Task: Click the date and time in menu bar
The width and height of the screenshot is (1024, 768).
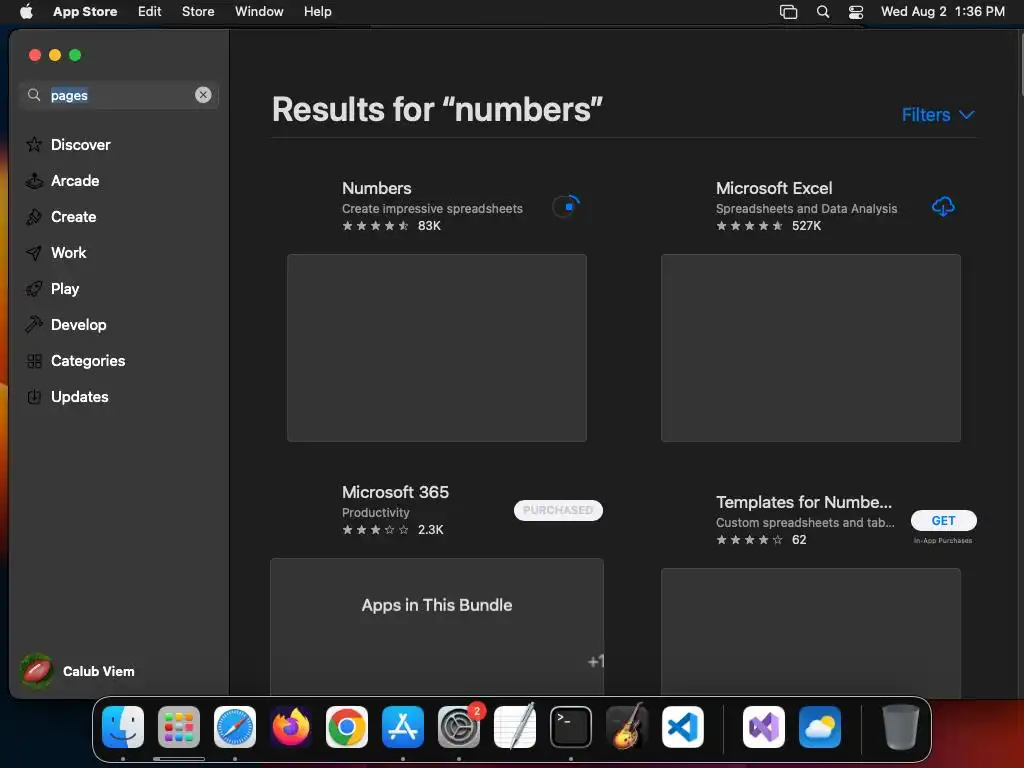Action: pyautogui.click(x=942, y=12)
